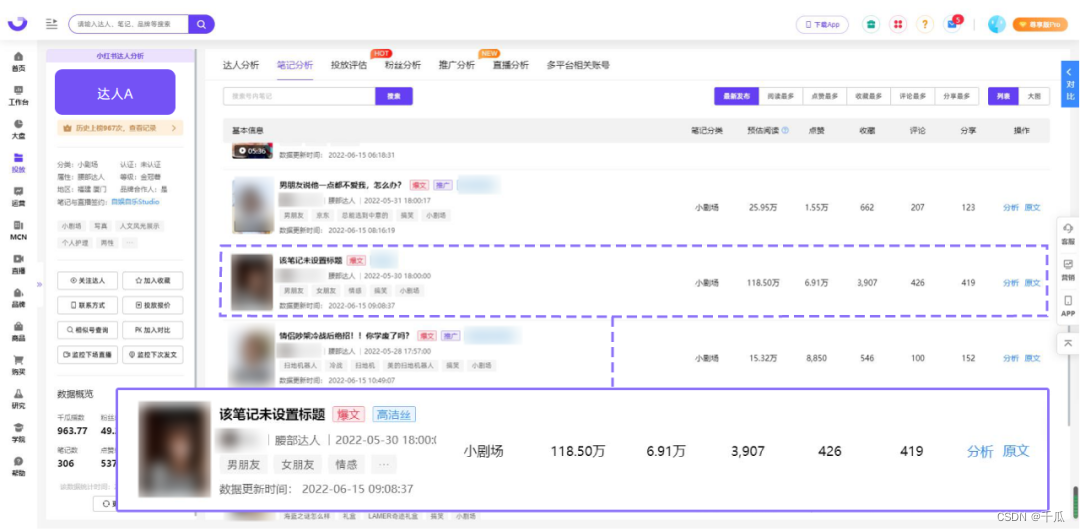Click the 联系方式 button
The image size is (1080, 532).
click(87, 305)
